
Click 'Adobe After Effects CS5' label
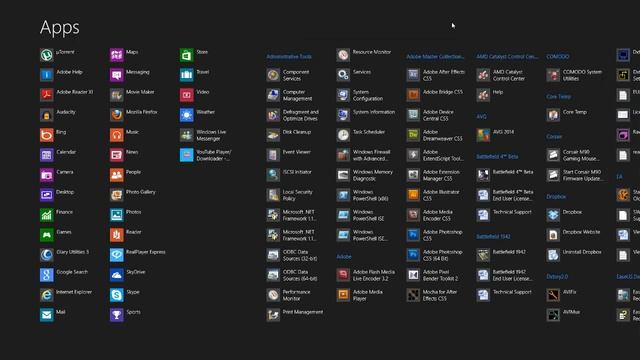(x=444, y=75)
